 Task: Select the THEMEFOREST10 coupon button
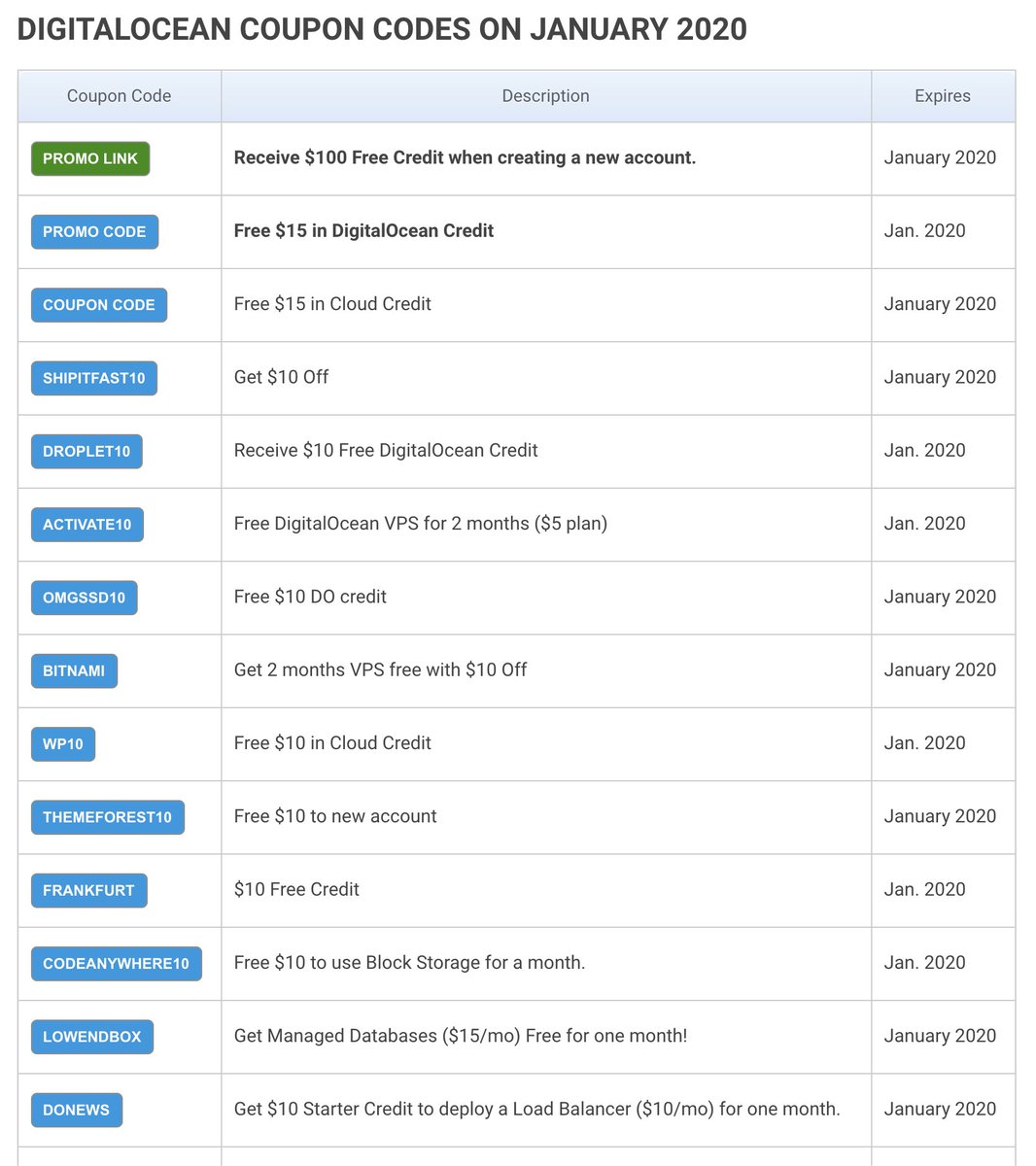[108, 817]
